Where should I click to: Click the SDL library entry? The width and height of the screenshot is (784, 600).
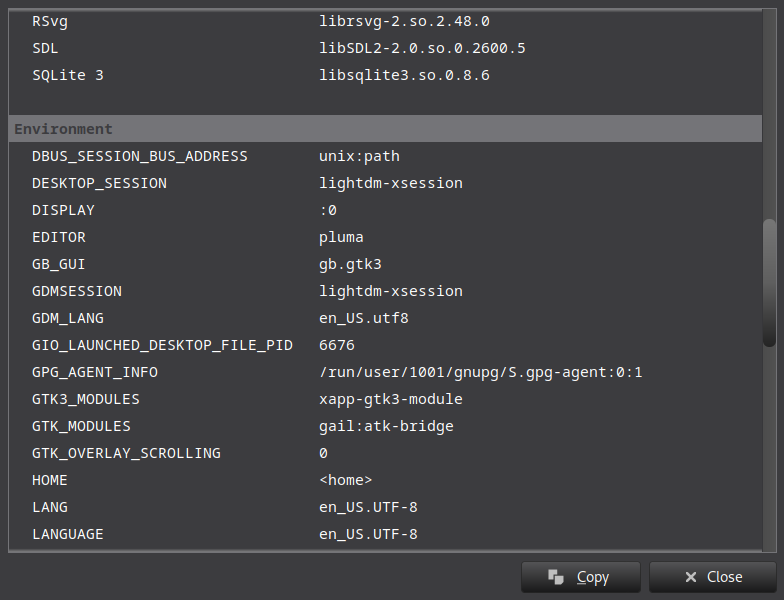tap(47, 48)
